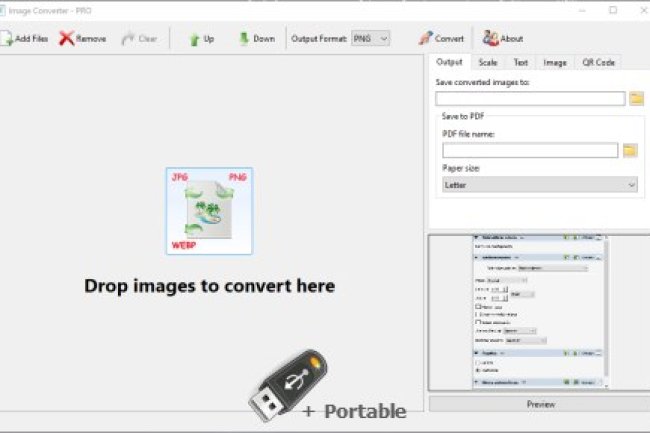This screenshot has height=433, width=650.
Task: Focus the Save converted images to field
Action: [x=530, y=98]
